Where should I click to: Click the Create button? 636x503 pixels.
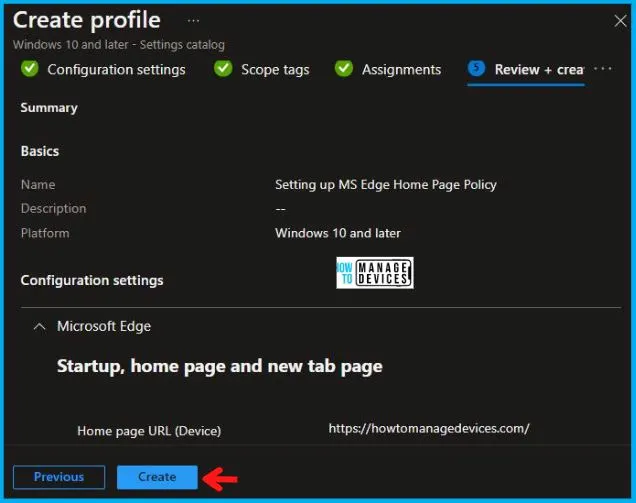click(x=157, y=477)
